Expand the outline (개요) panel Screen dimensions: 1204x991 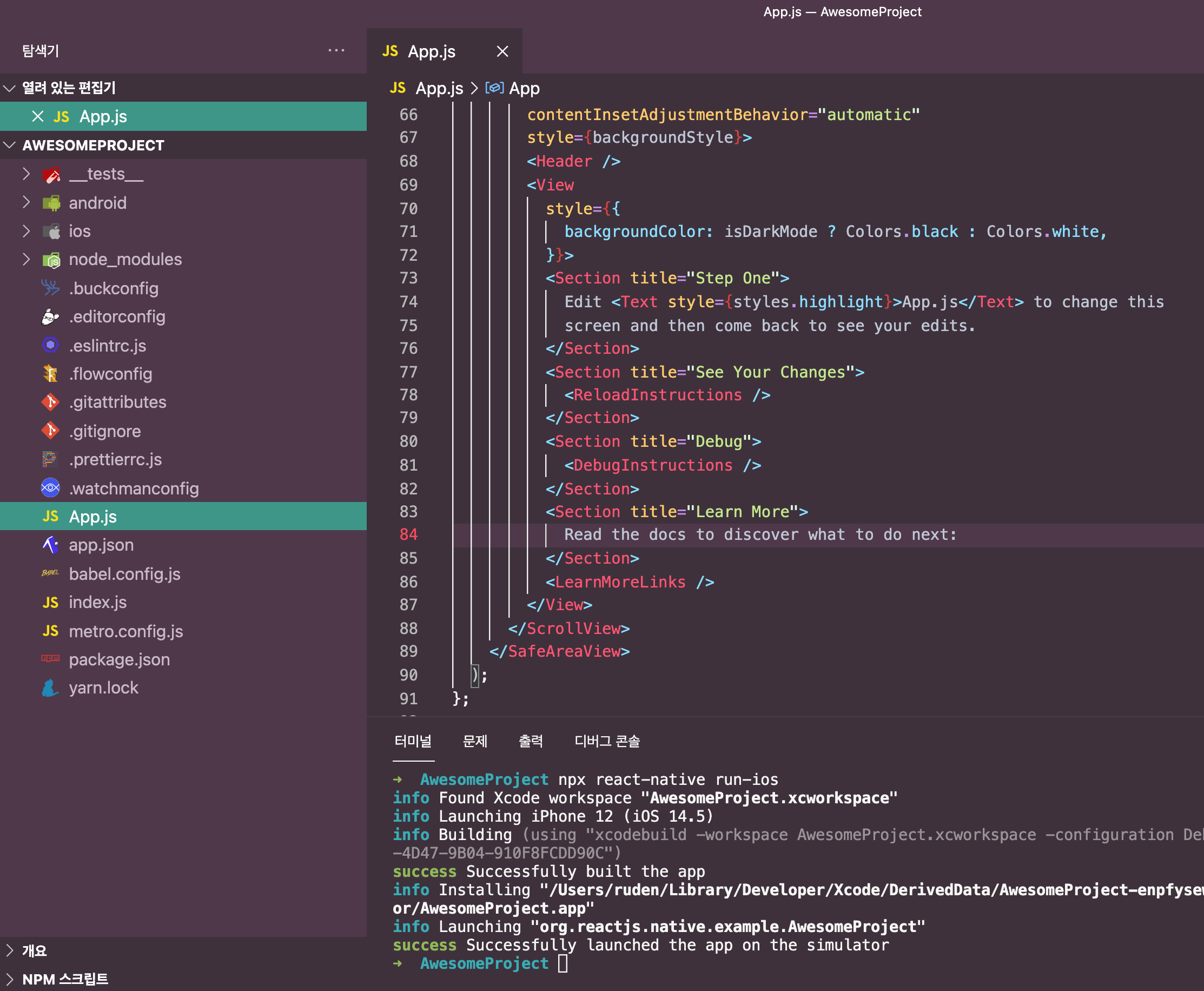pos(9,950)
